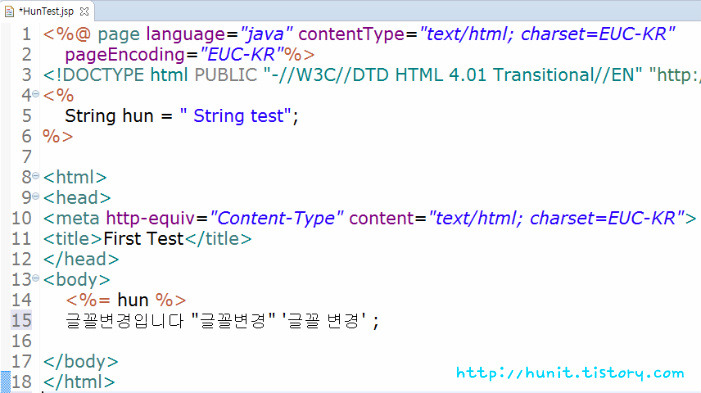Click content attribute on line 10
Viewport: 701px width, 393px height.
[382, 219]
